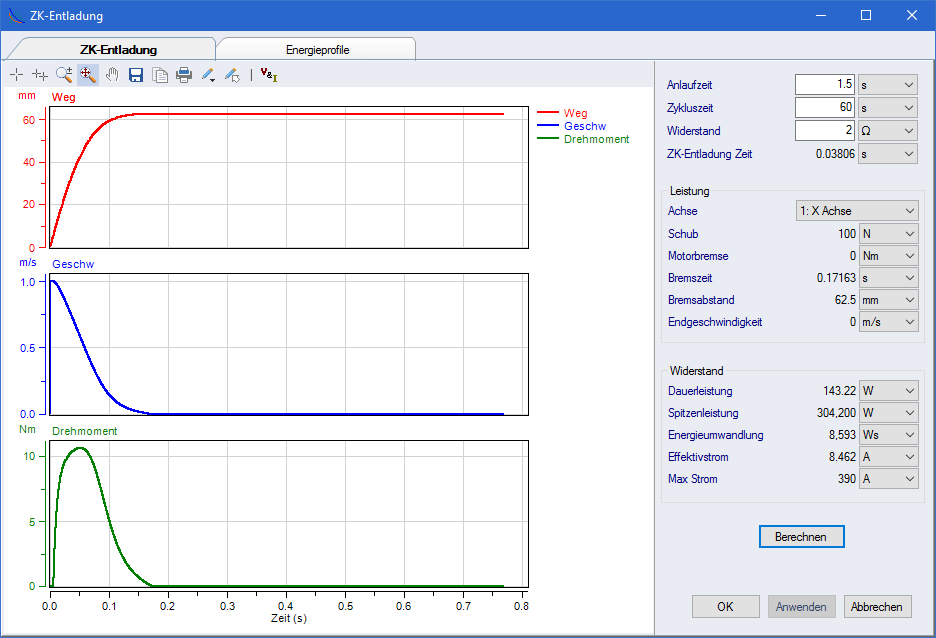This screenshot has width=936, height=638.
Task: Select the ZK-Entladung tab
Action: (x=118, y=50)
